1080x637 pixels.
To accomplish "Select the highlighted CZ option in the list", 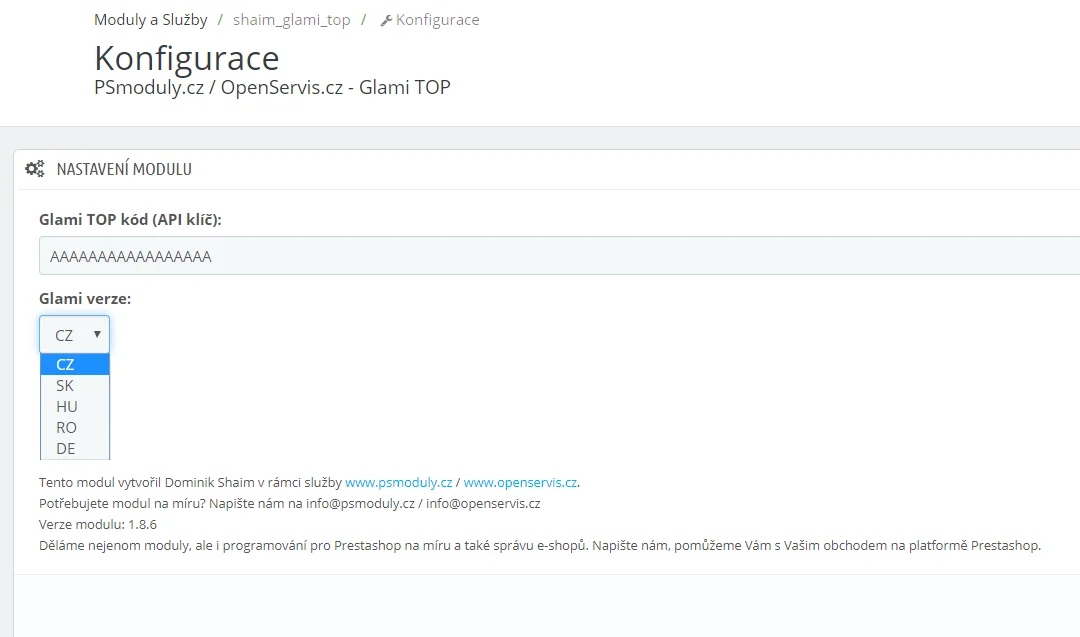I will (66, 364).
